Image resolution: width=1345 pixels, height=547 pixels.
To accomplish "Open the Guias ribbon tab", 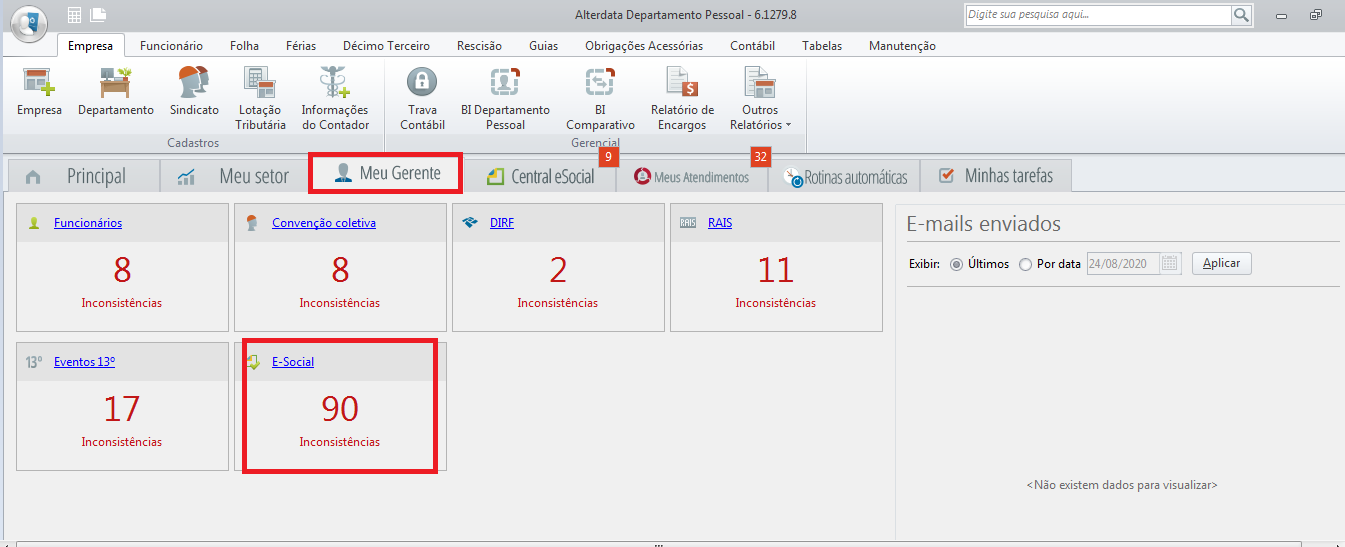I will [x=544, y=46].
